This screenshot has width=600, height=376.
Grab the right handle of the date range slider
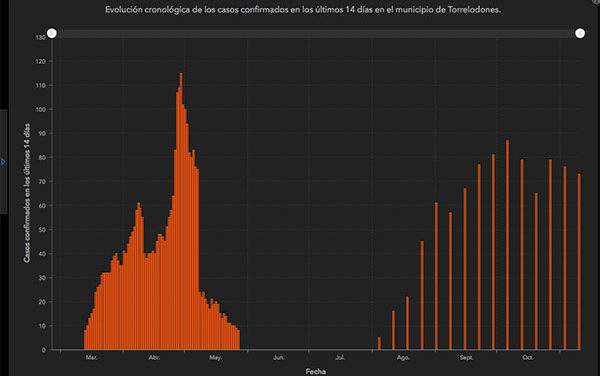coord(580,34)
